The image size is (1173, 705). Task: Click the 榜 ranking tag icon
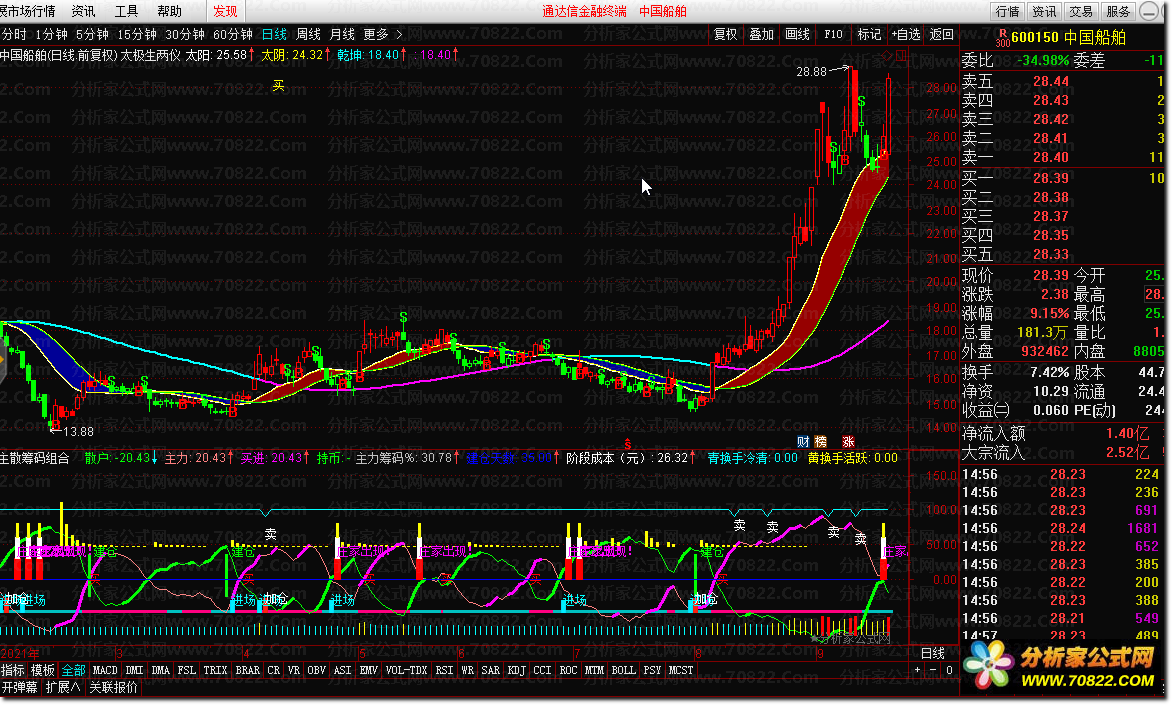click(x=821, y=442)
